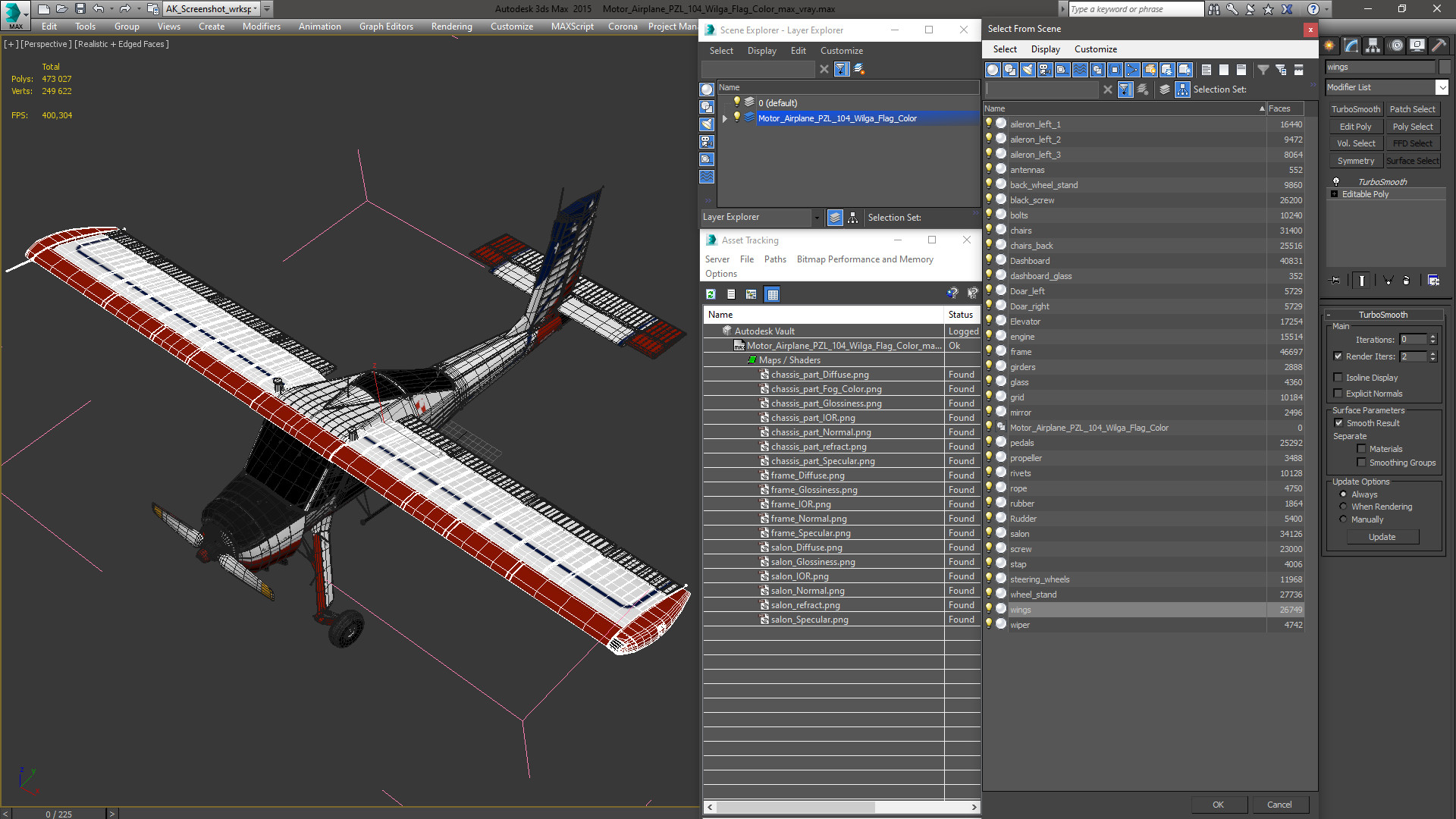Image resolution: width=1456 pixels, height=819 pixels.
Task: Select When Rendering update option
Action: click(1343, 507)
